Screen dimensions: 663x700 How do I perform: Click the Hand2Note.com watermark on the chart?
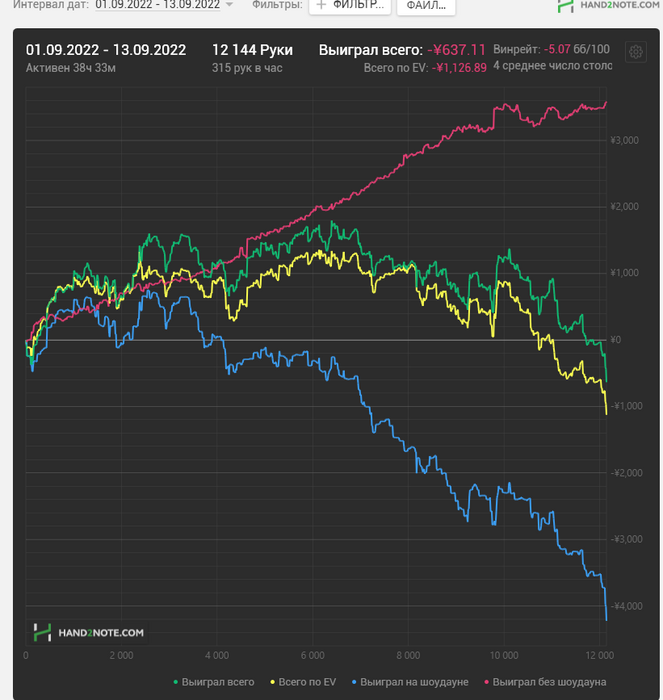pos(89,632)
